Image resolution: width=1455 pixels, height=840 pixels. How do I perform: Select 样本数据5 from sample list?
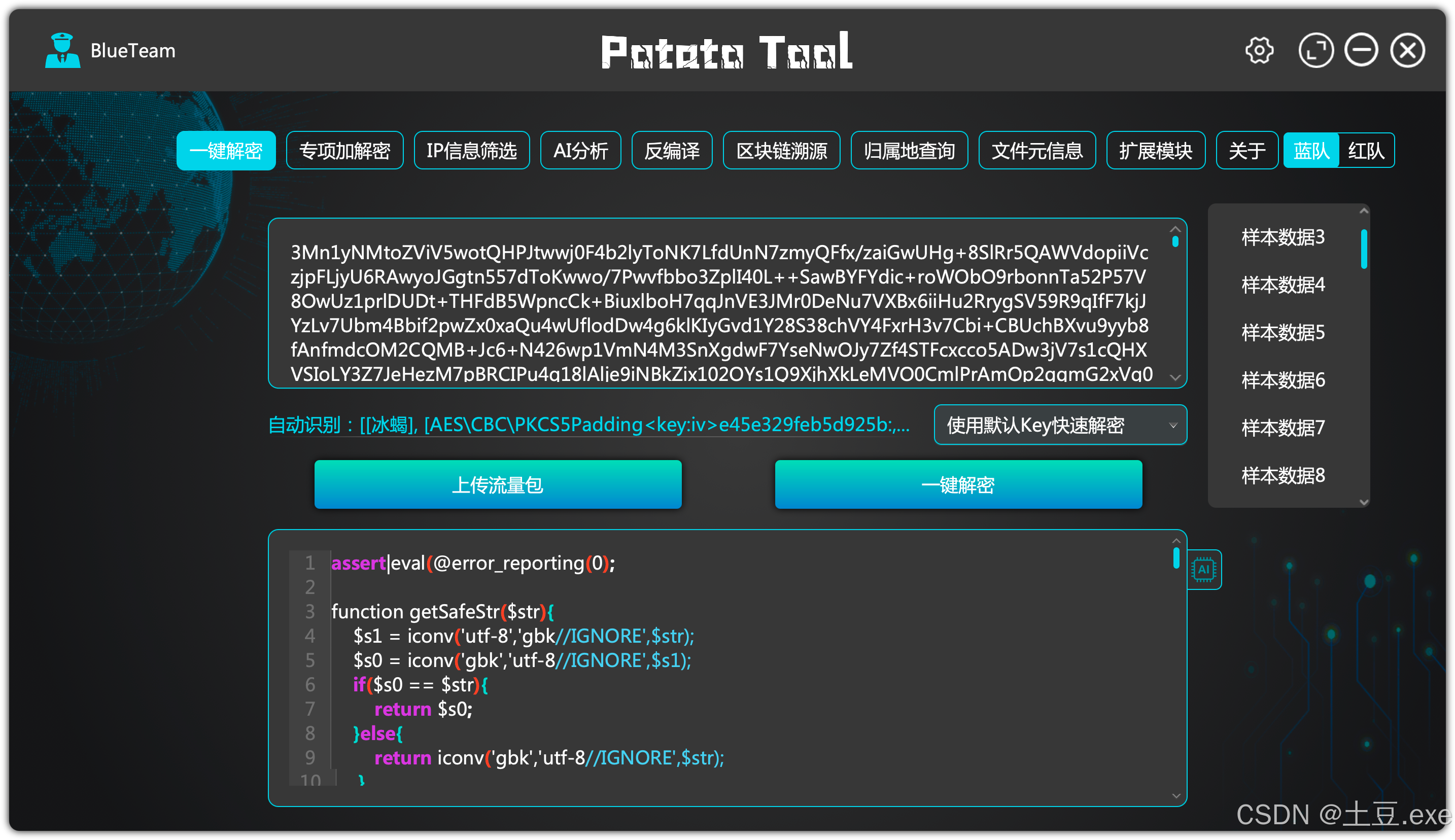coord(1283,333)
